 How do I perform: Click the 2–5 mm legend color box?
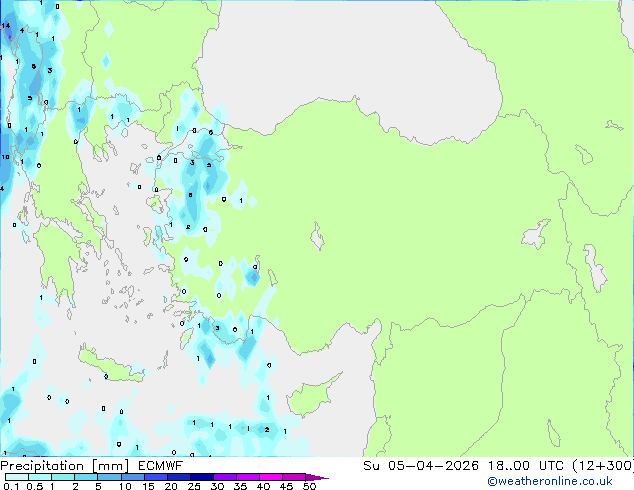pyautogui.click(x=86, y=477)
